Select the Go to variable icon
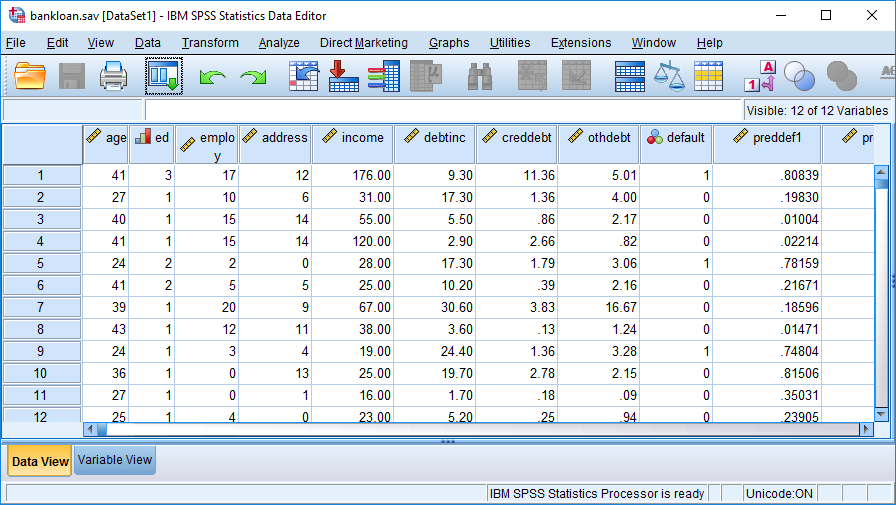This screenshot has width=896, height=505. tap(343, 76)
